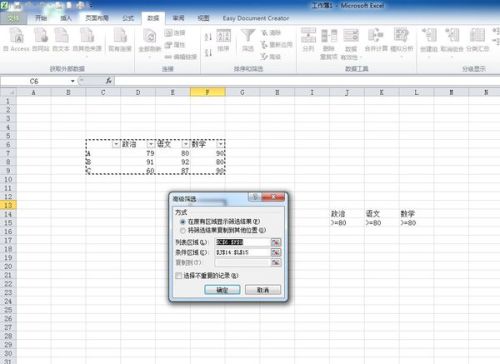Click the >=80 criteria cell under 数学
This screenshot has height=364, width=500.
[416, 223]
